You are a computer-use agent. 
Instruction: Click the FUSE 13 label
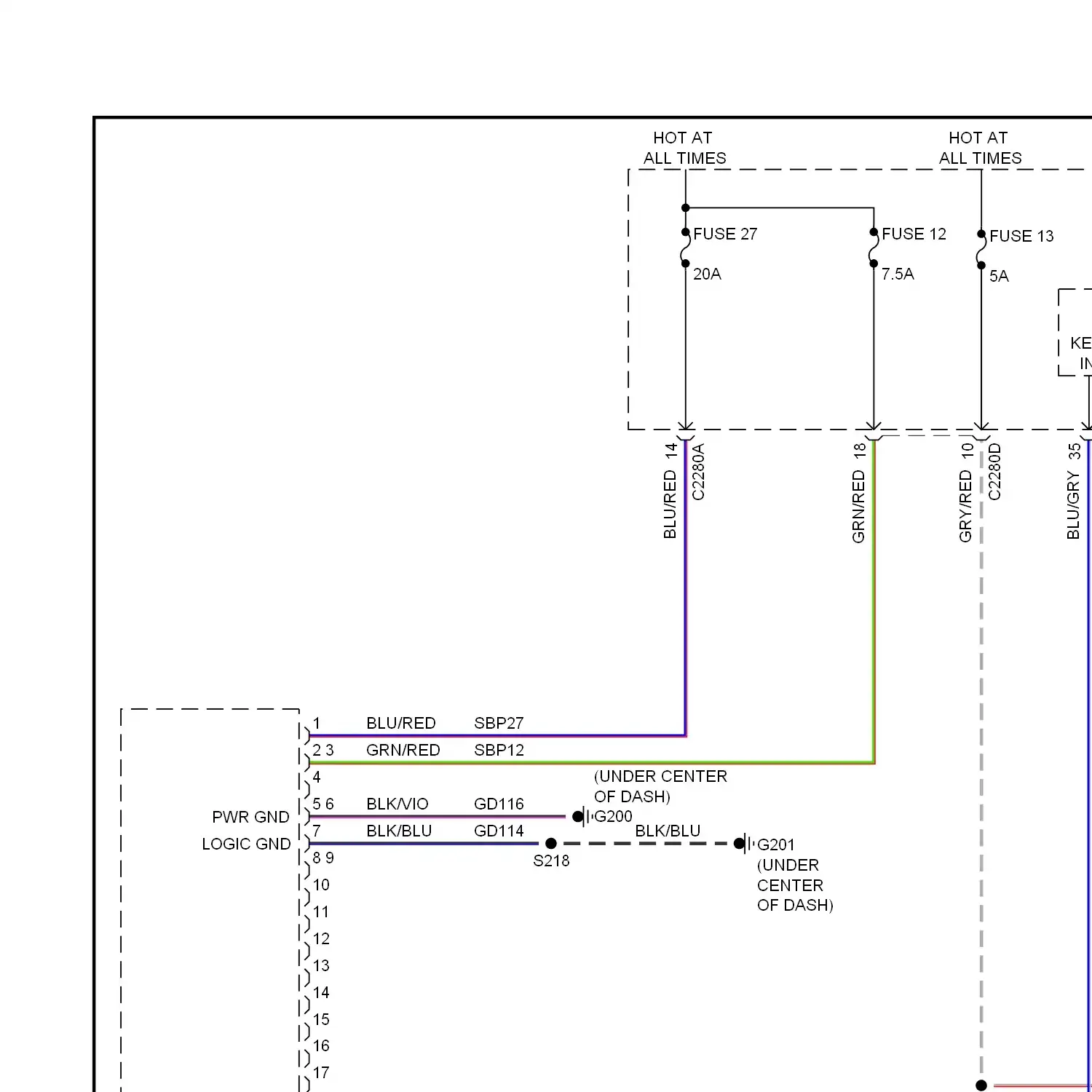click(1021, 236)
